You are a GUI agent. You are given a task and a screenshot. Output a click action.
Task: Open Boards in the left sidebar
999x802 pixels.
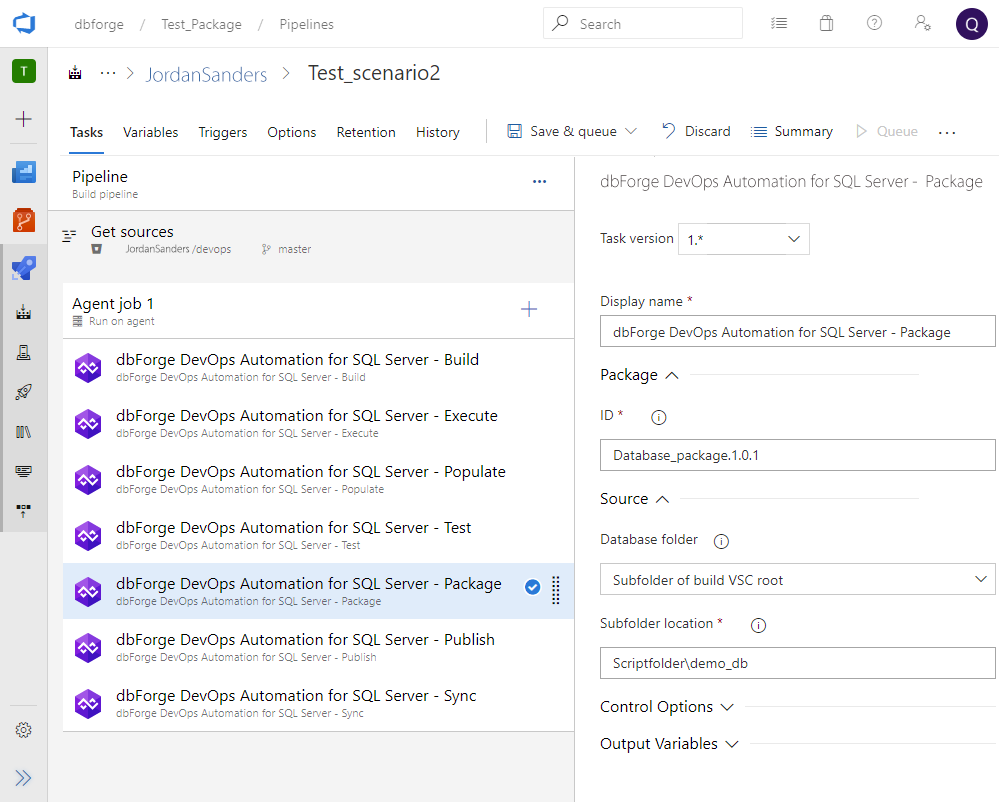click(24, 172)
